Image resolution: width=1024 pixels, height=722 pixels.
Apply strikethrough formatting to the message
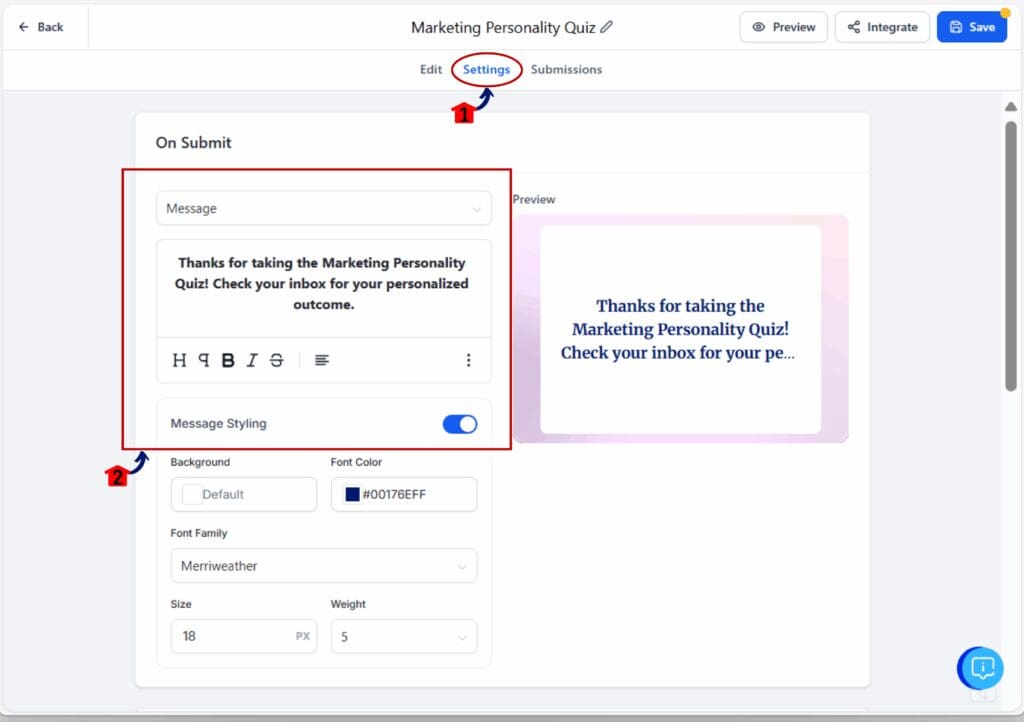[x=276, y=360]
